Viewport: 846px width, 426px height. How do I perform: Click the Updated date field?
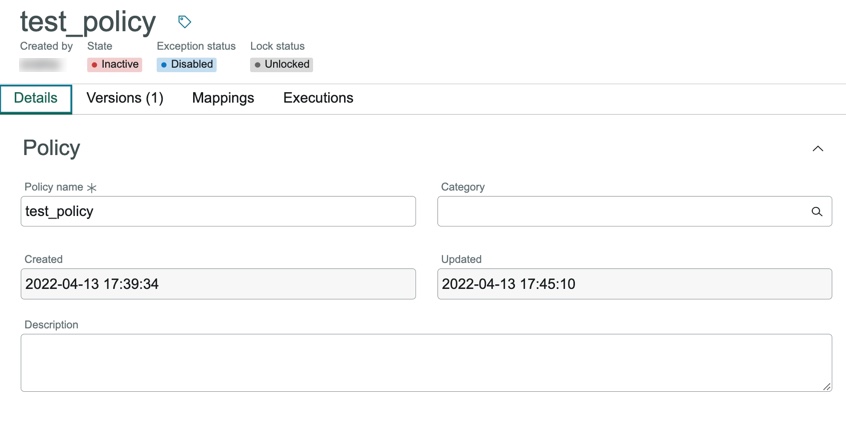(x=634, y=284)
